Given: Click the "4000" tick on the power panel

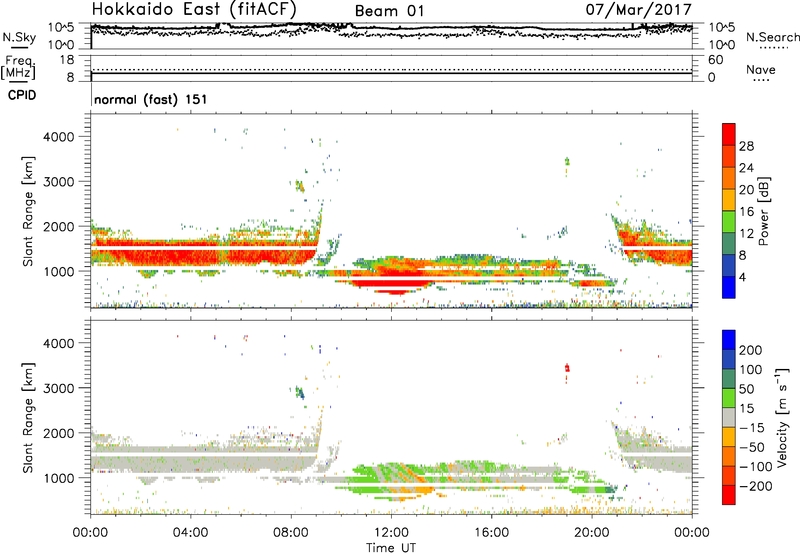Looking at the screenshot, I should [x=58, y=137].
